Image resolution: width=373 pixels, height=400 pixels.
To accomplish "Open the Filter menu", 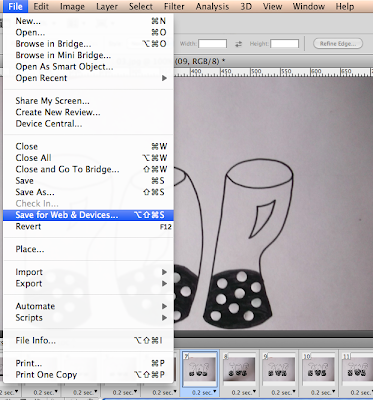I will tap(174, 6).
